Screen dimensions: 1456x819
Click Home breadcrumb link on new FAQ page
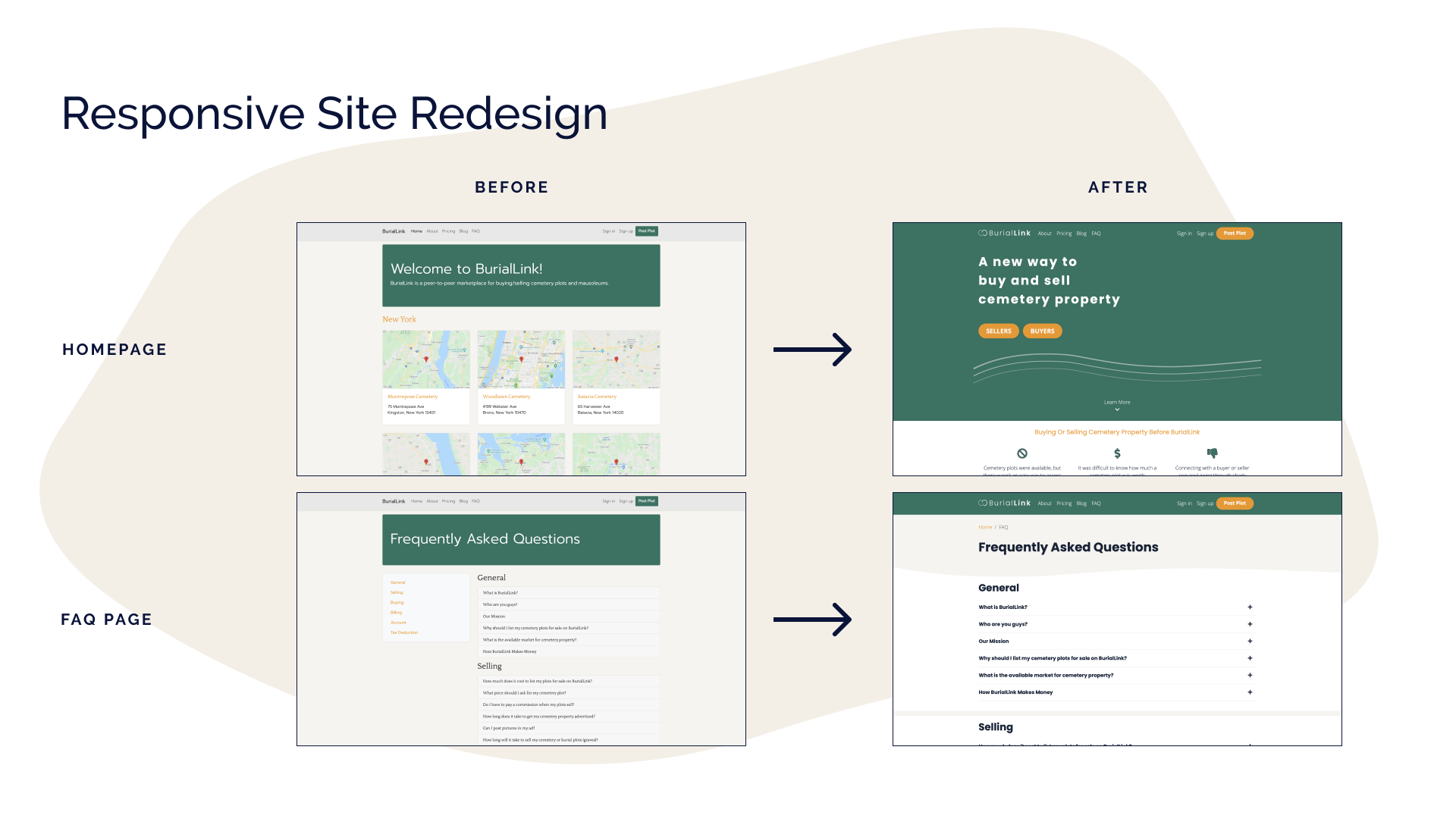point(984,527)
